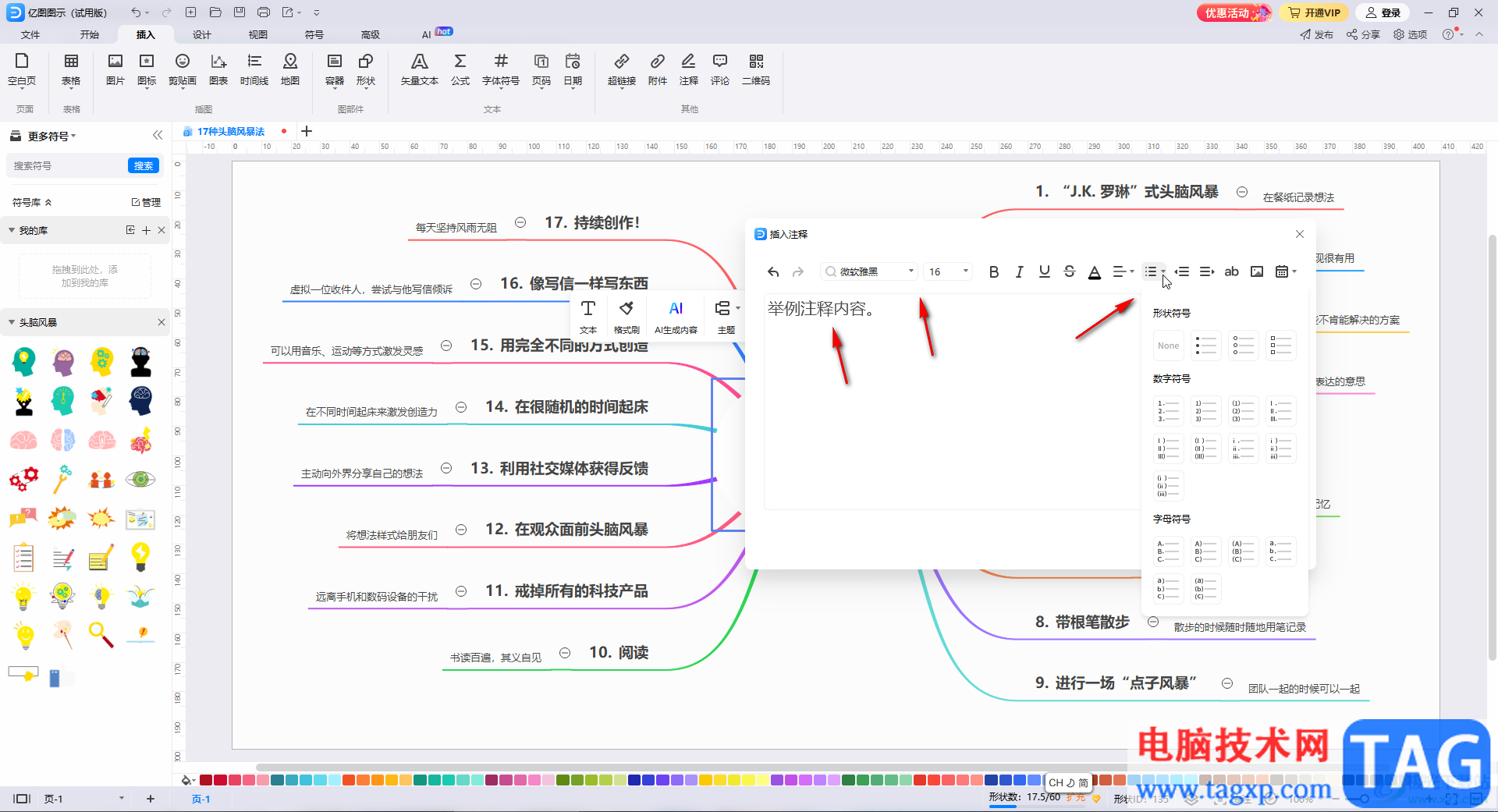Select 1) 2) 3) numbered list style

(x=1205, y=411)
